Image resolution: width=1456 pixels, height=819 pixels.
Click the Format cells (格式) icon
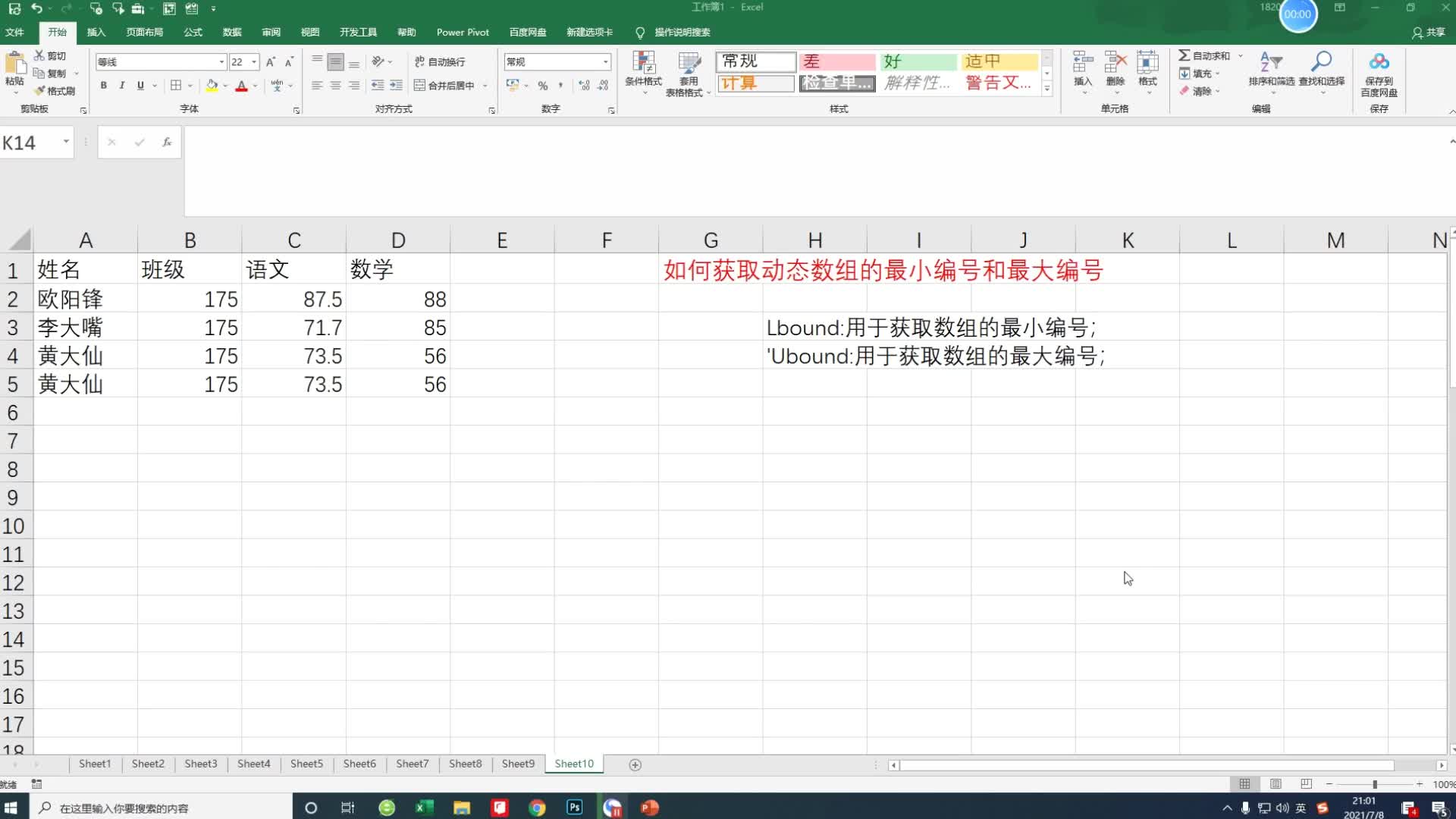click(x=1147, y=62)
